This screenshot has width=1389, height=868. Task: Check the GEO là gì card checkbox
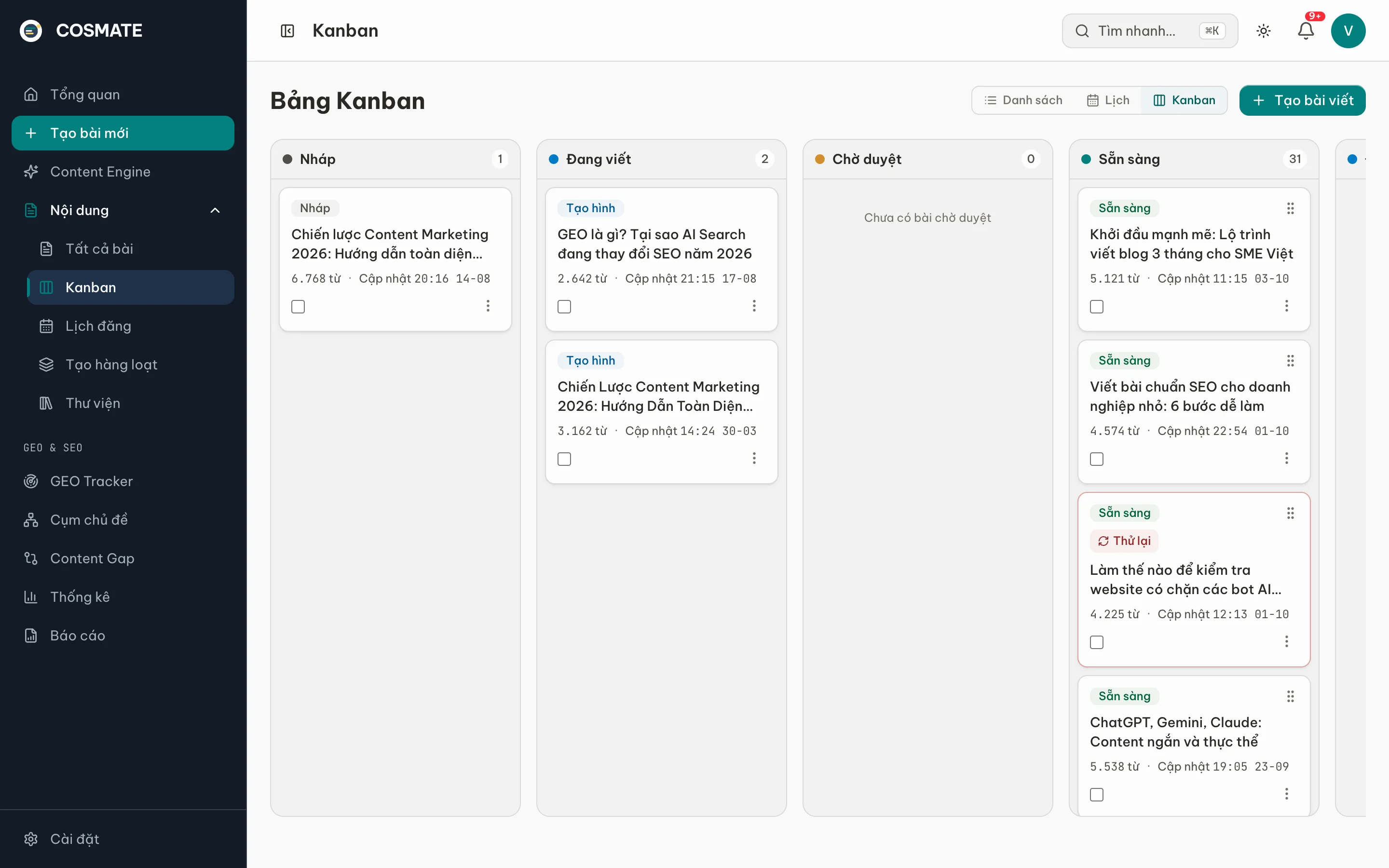[564, 307]
